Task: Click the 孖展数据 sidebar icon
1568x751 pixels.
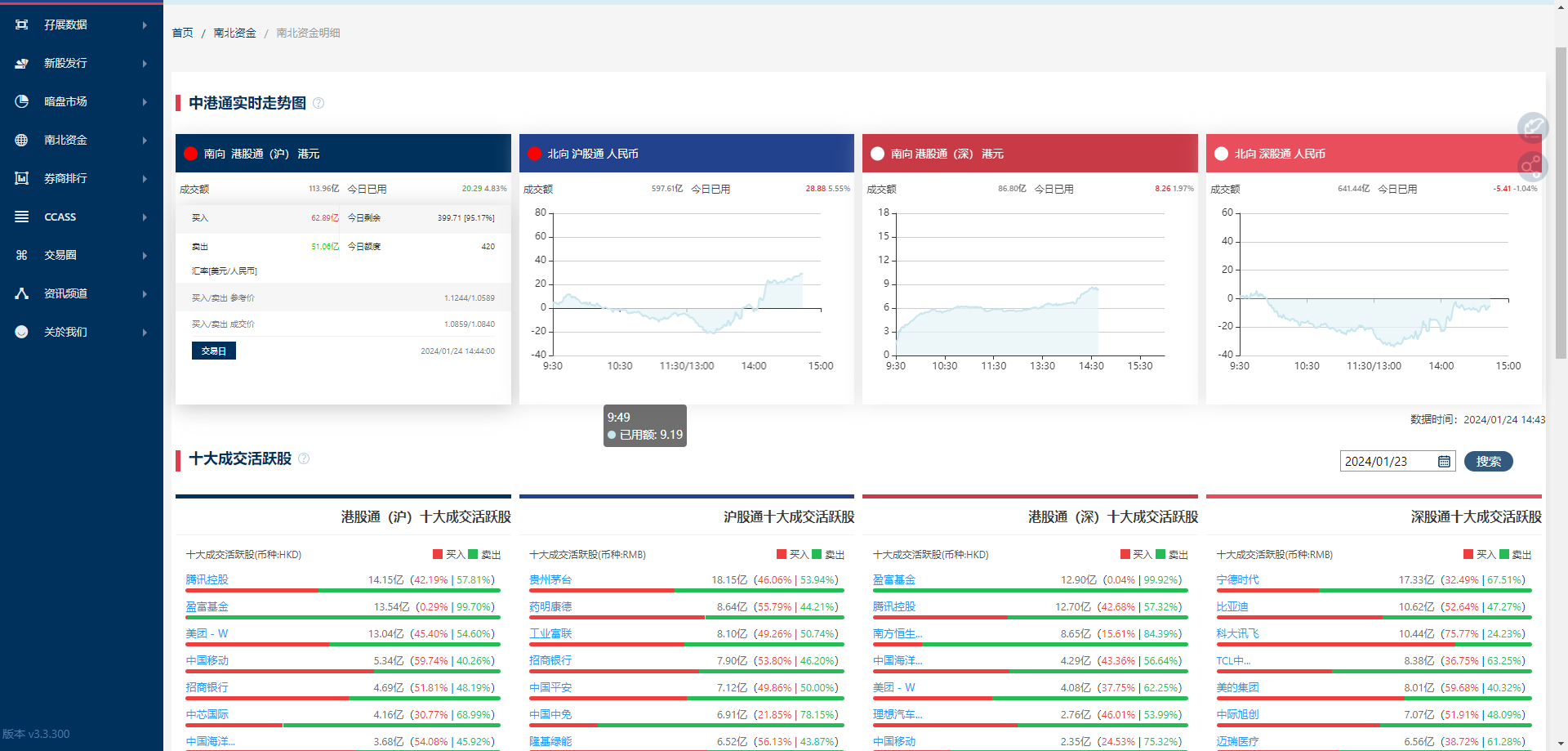Action: [x=22, y=25]
